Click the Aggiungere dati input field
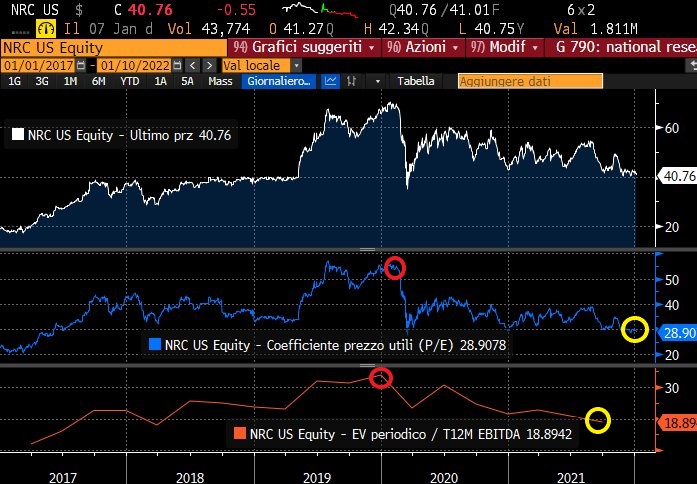697x484 pixels. pyautogui.click(x=530, y=81)
